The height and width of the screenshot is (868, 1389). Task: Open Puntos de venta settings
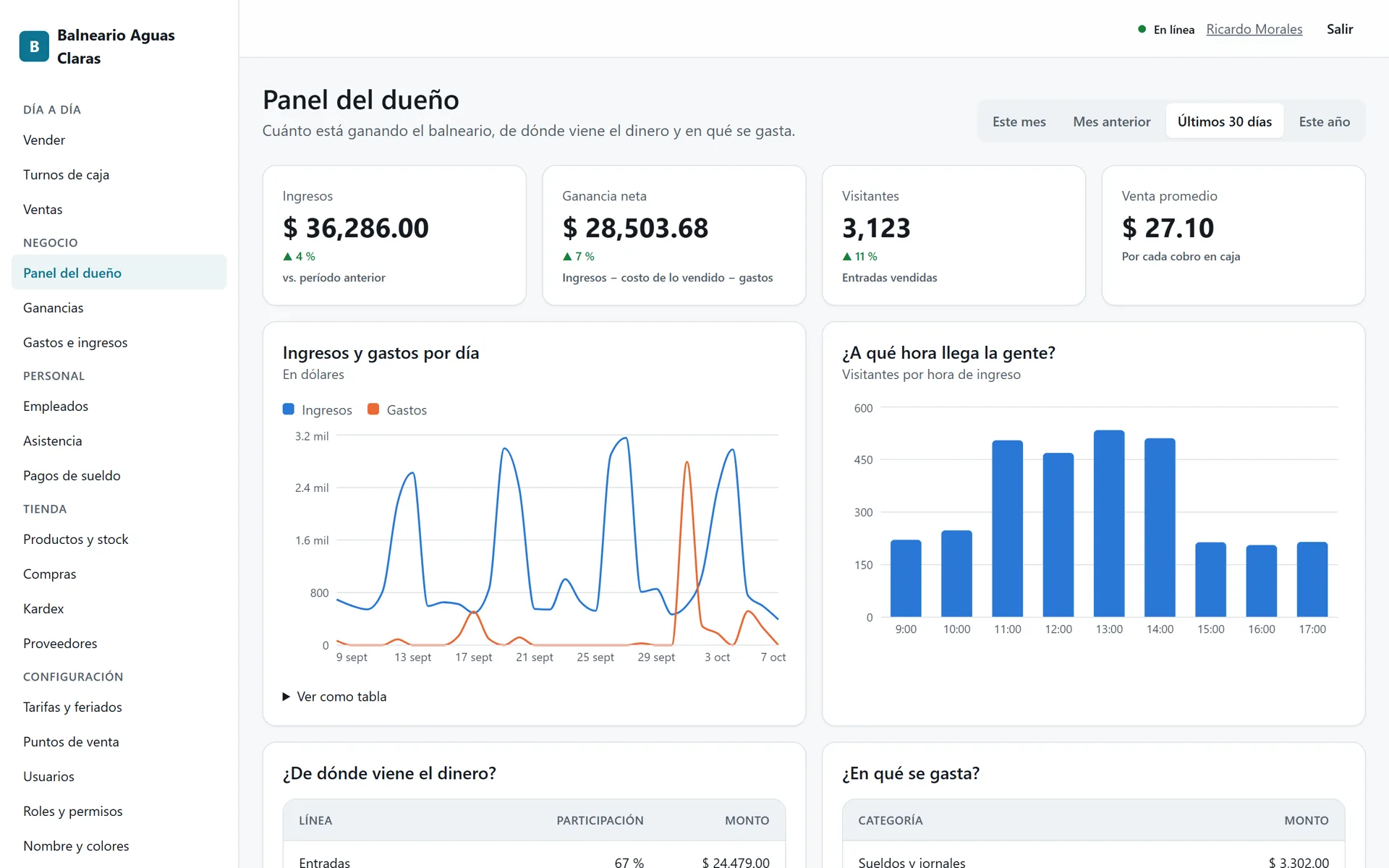pyautogui.click(x=119, y=741)
